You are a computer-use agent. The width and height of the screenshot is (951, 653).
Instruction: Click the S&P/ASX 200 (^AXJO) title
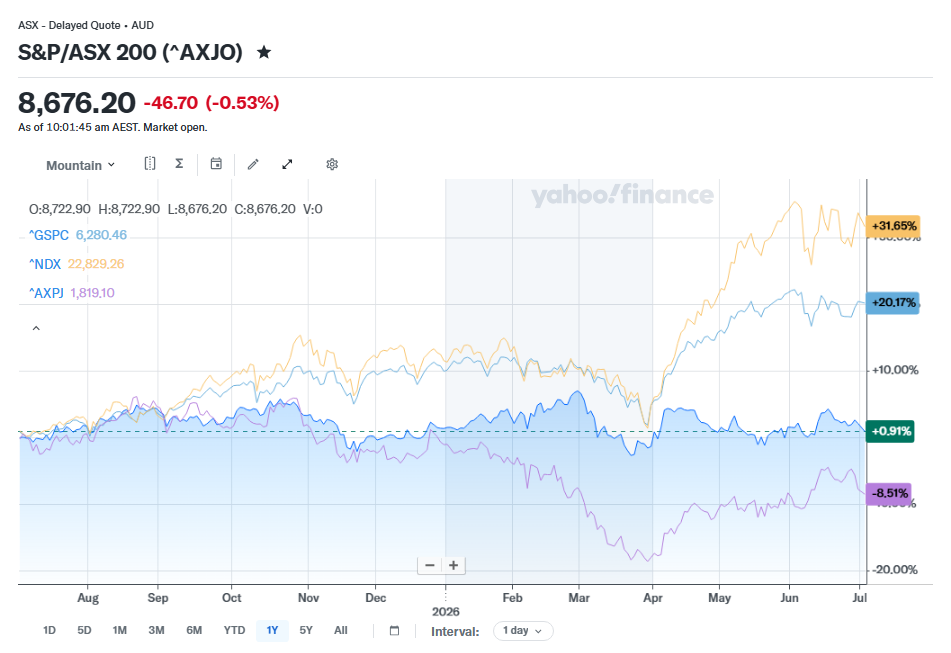(130, 52)
